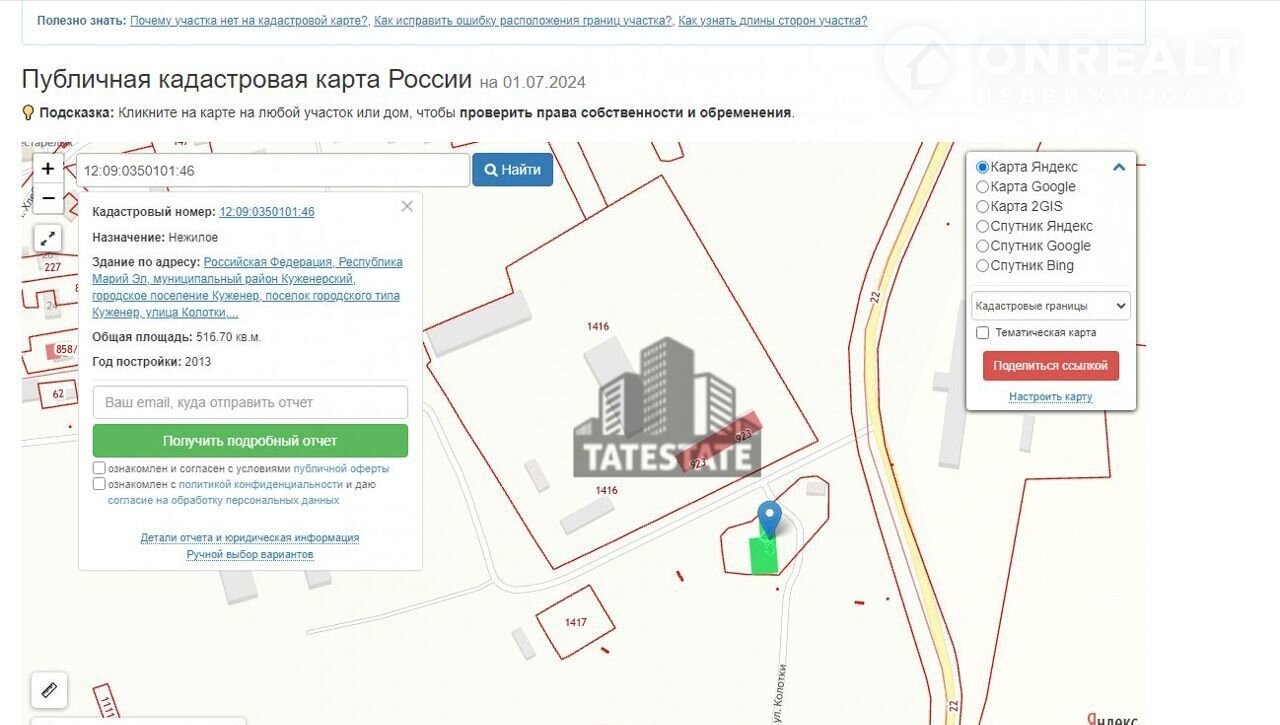
Task: Click Поделиться ссылкой button
Action: pyautogui.click(x=1050, y=366)
